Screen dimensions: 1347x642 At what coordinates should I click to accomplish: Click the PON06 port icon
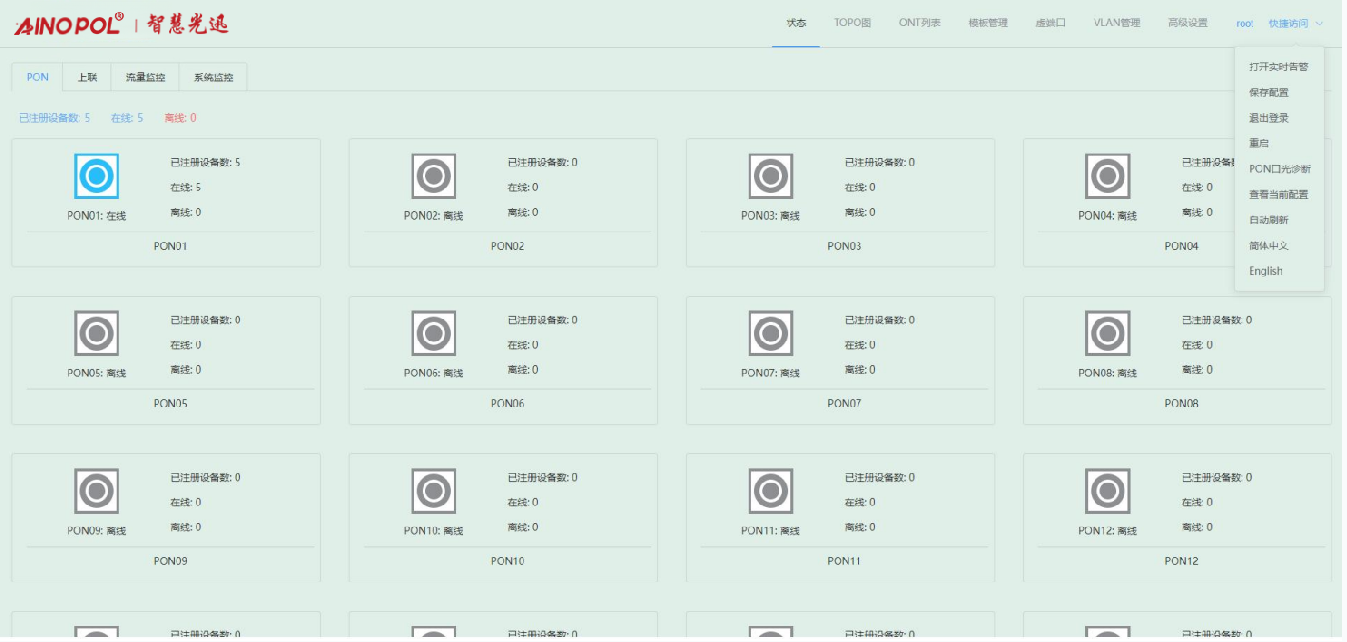click(x=434, y=334)
